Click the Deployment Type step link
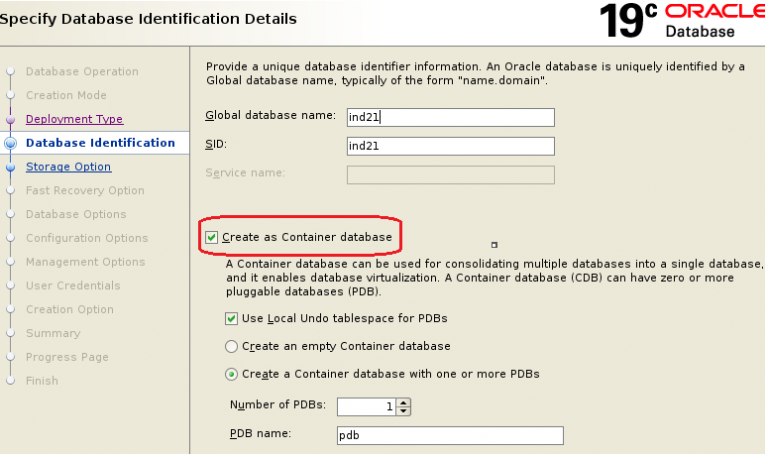 [x=74, y=119]
